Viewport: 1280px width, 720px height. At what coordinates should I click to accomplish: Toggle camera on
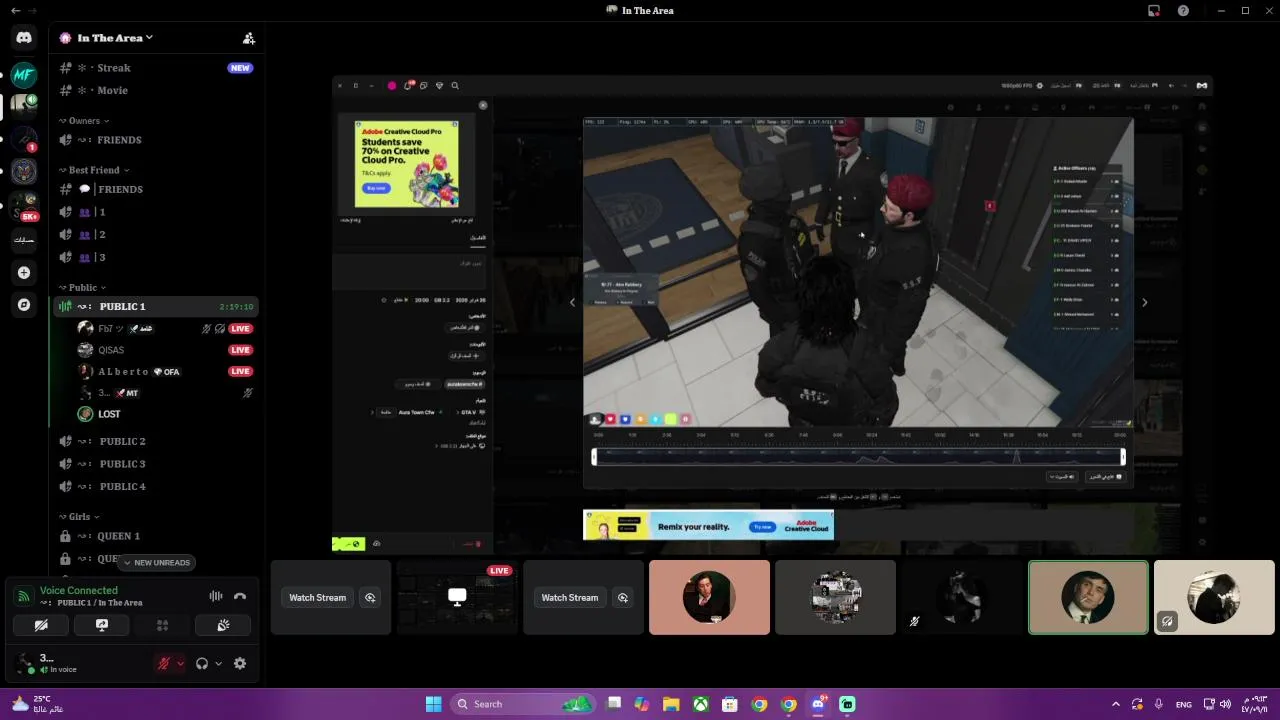(41, 625)
